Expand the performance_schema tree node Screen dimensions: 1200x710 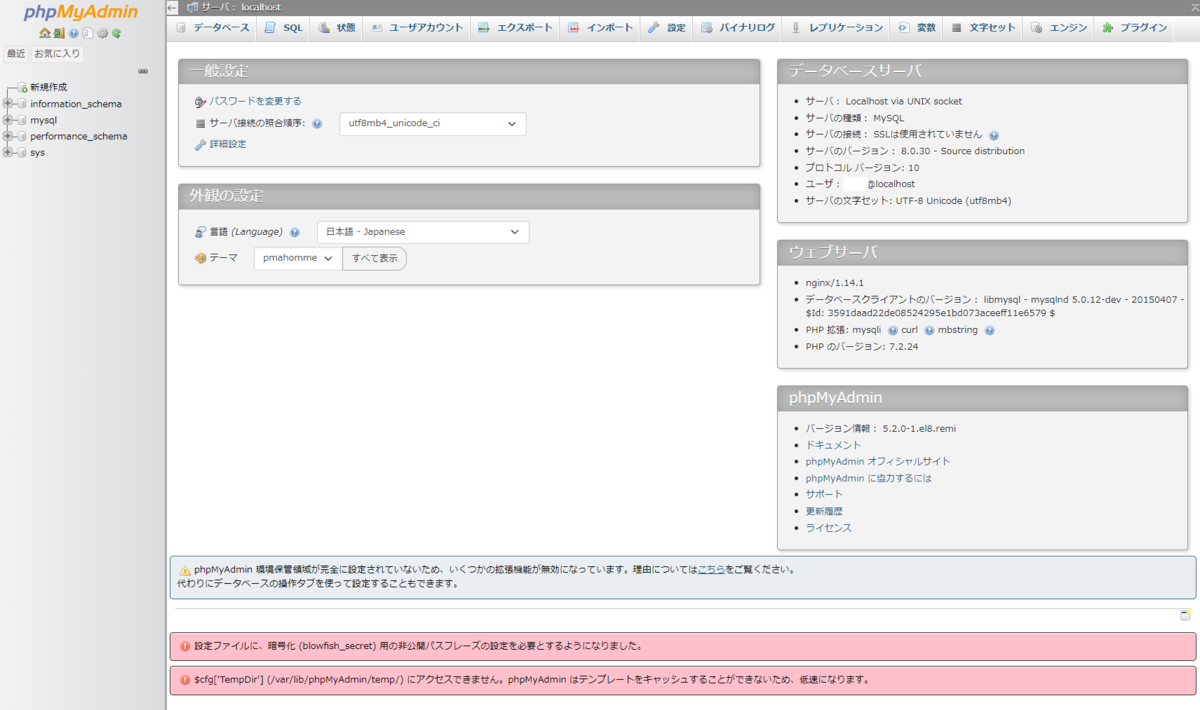(8, 135)
